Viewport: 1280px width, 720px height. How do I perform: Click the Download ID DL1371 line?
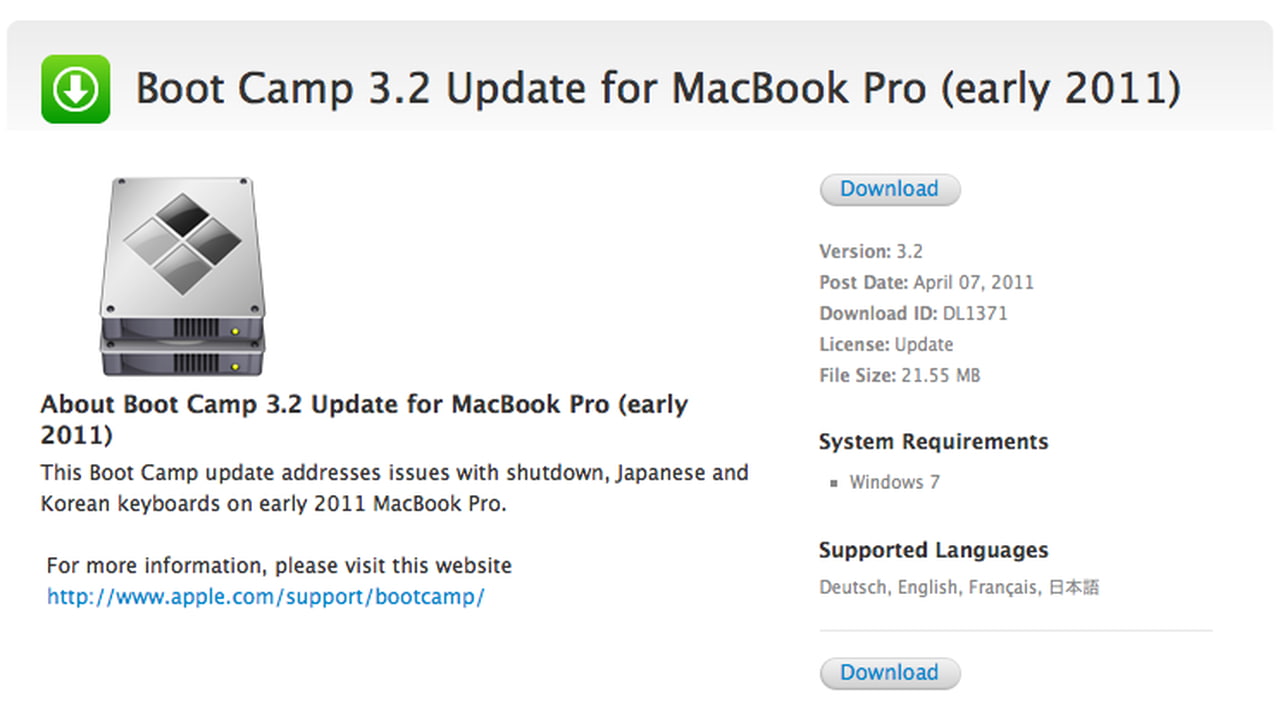click(913, 314)
